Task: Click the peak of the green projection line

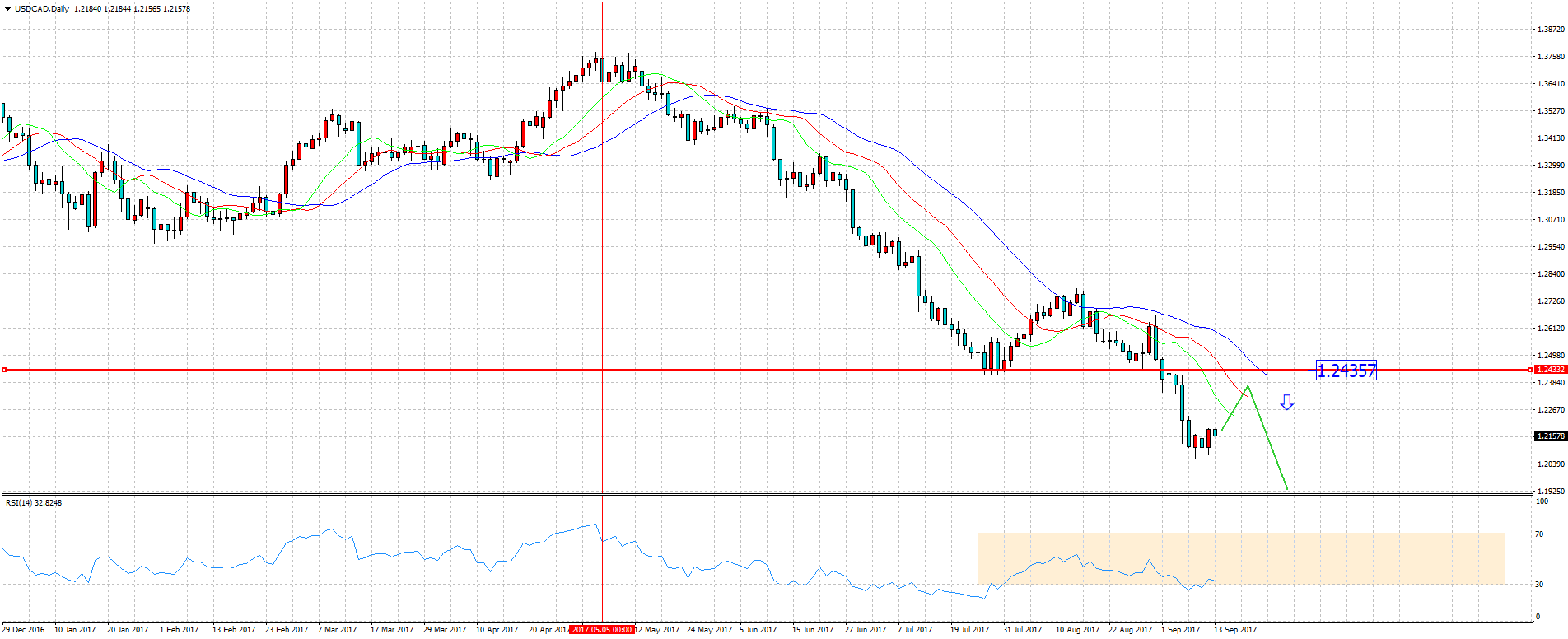Action: click(x=1248, y=386)
